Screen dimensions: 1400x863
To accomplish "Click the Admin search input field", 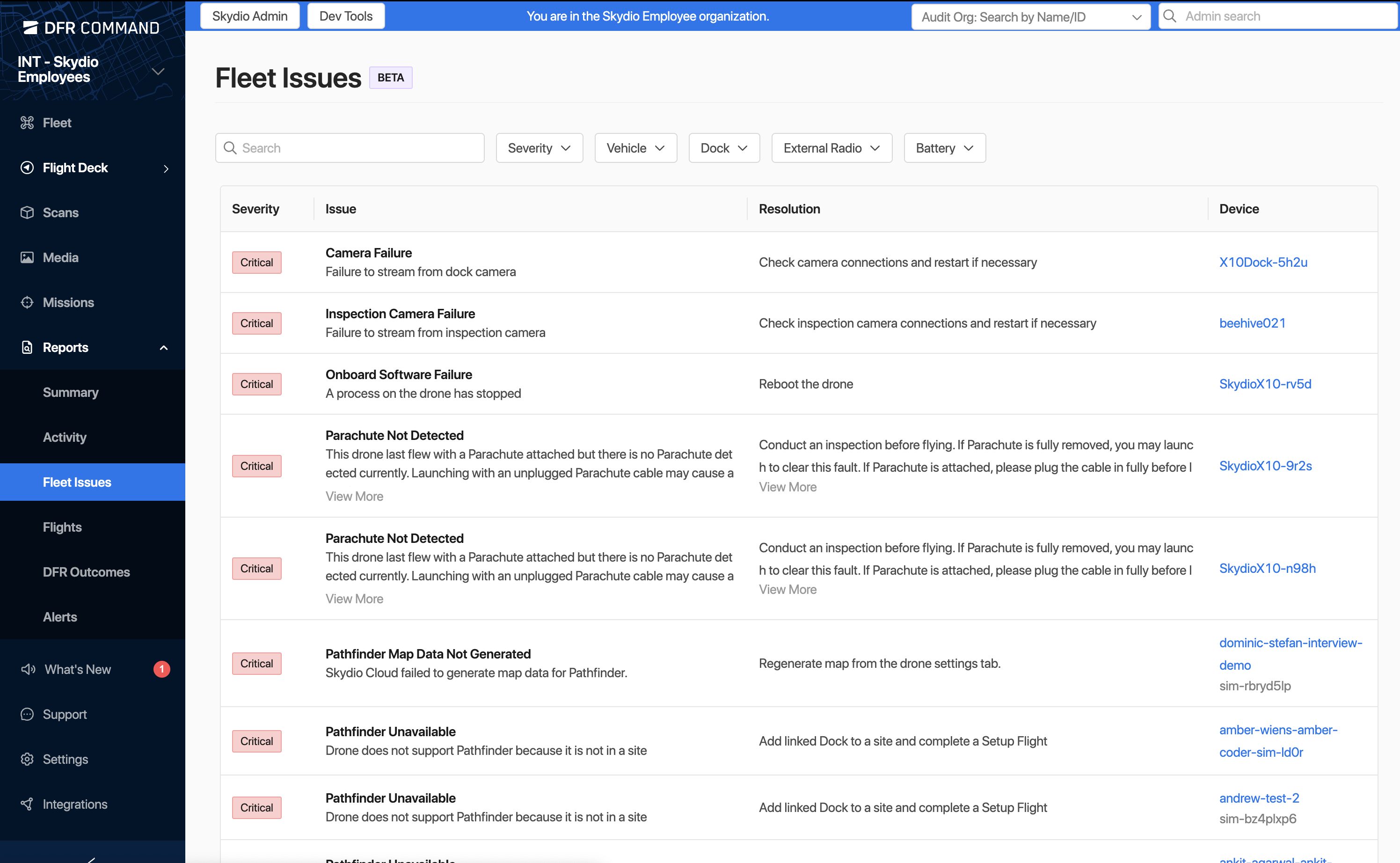I will click(x=1278, y=16).
